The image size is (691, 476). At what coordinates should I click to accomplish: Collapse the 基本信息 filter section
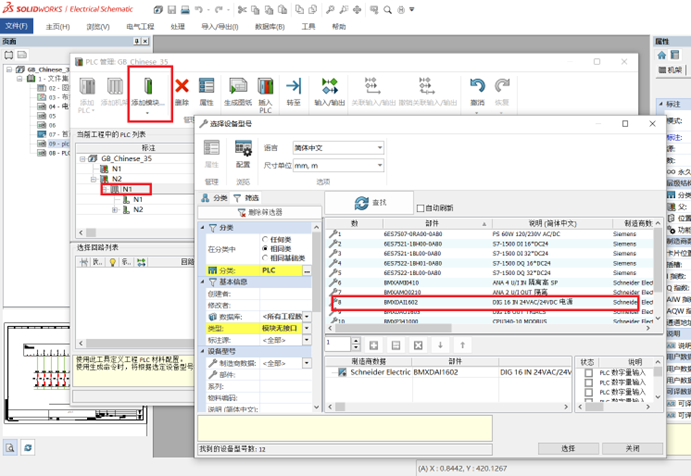pyautogui.click(x=202, y=282)
